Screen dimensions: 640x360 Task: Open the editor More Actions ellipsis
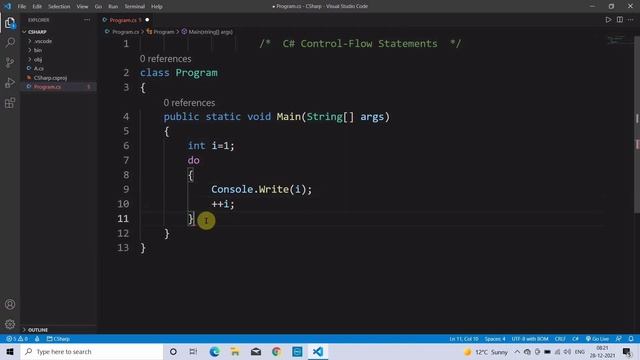click(631, 20)
